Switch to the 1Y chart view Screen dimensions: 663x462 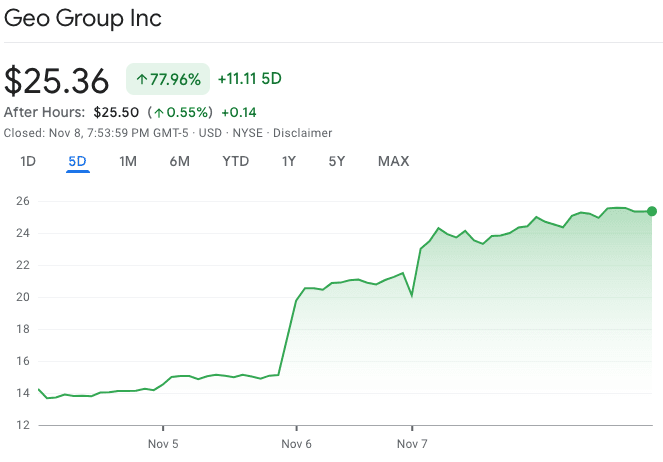[x=289, y=161]
